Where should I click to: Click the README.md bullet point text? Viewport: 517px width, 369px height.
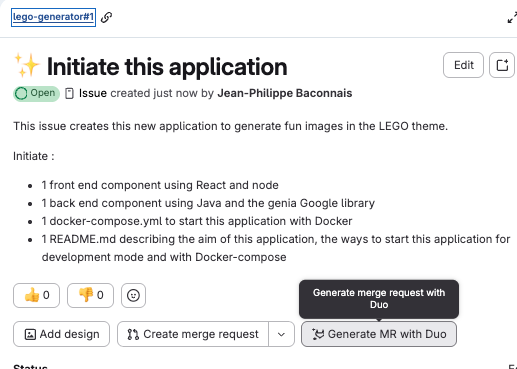click(x=276, y=248)
